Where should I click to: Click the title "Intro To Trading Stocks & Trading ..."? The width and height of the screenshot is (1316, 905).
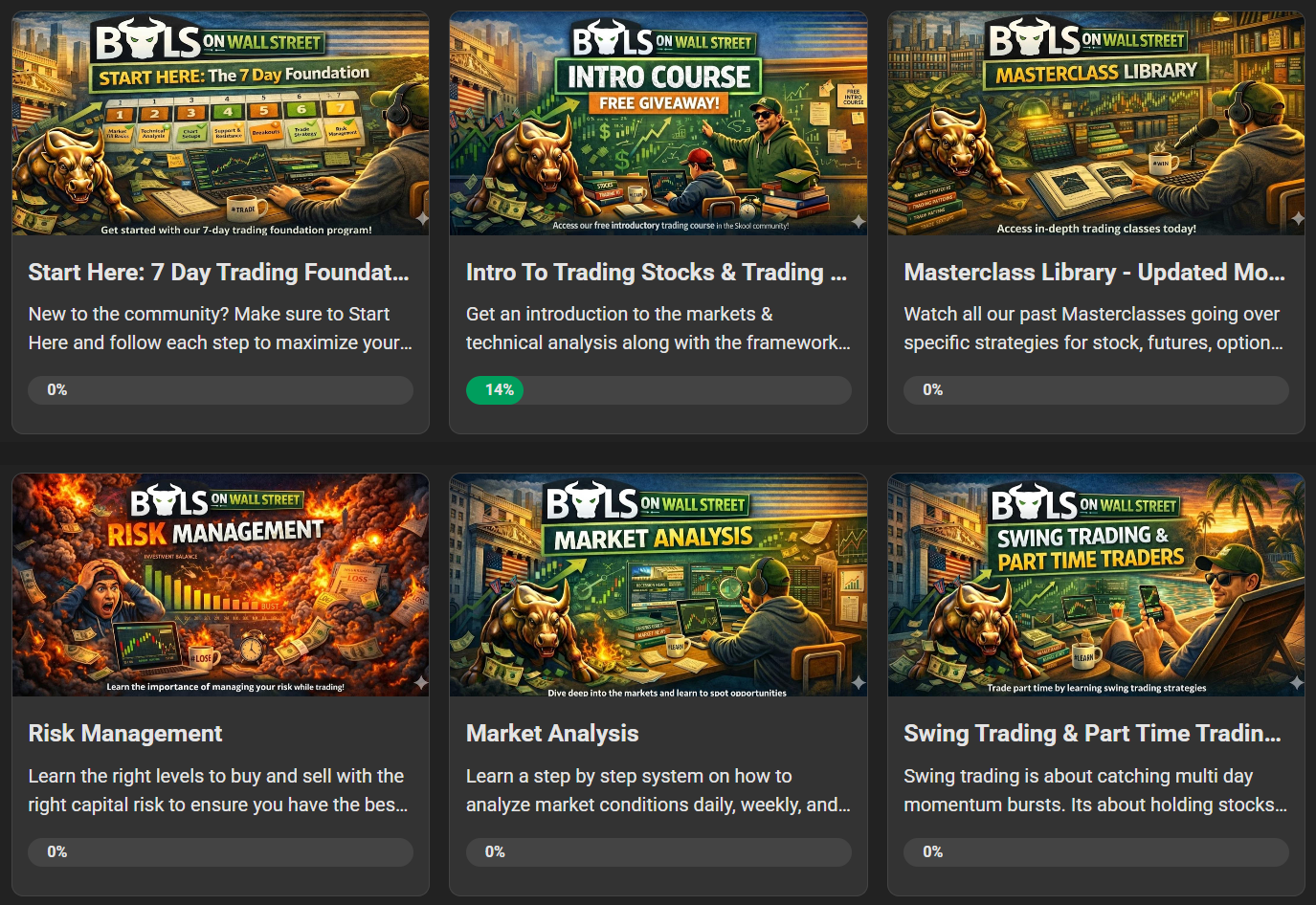tap(657, 273)
